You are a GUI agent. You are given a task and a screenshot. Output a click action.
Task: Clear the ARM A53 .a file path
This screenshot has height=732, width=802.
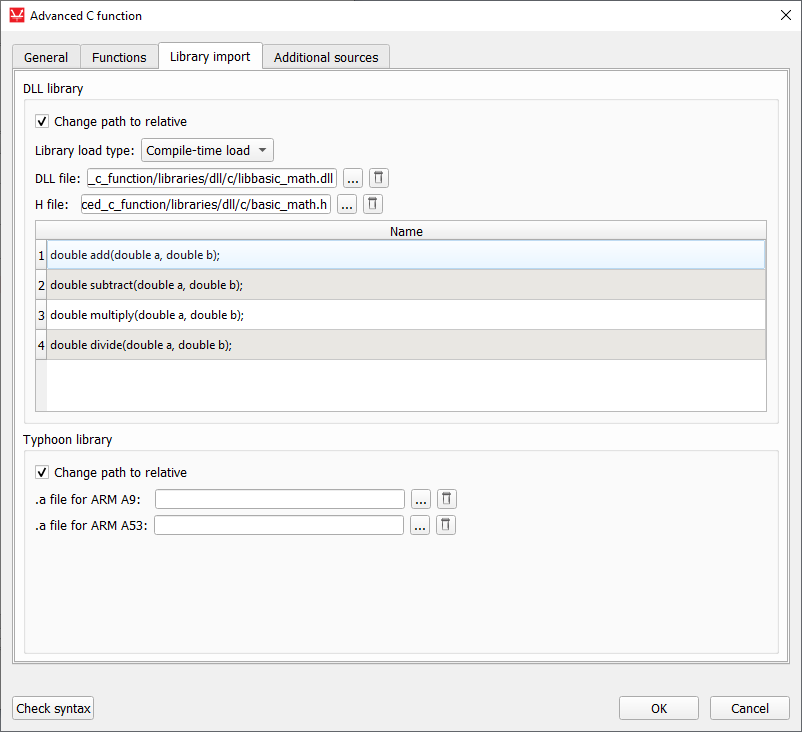click(446, 525)
